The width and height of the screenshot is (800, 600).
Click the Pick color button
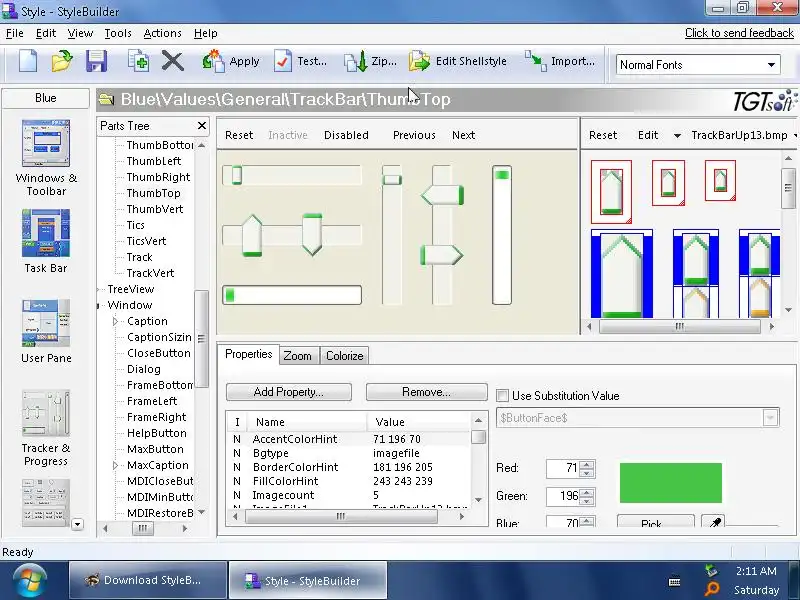tap(655, 521)
